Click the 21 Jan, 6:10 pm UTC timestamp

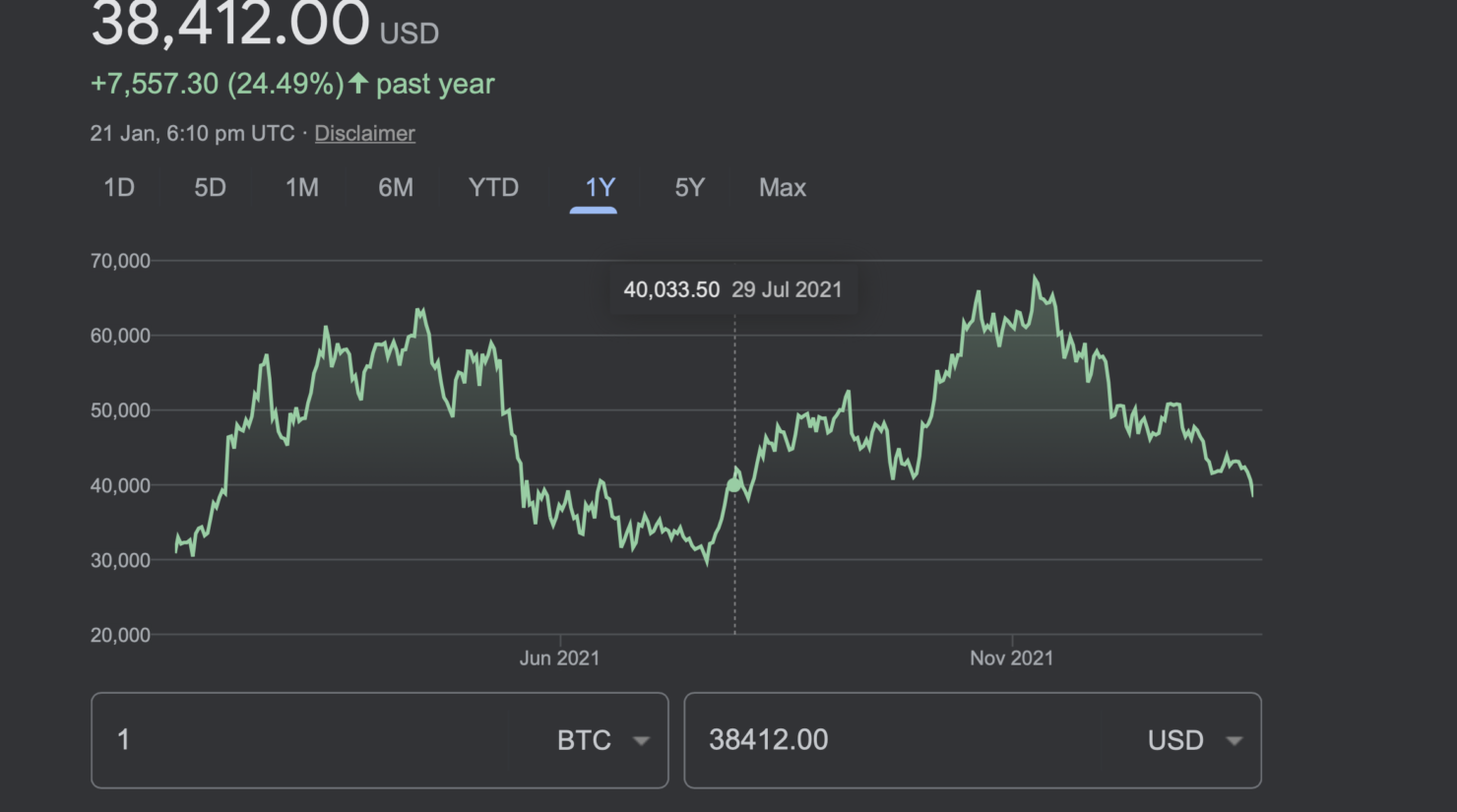click(192, 133)
